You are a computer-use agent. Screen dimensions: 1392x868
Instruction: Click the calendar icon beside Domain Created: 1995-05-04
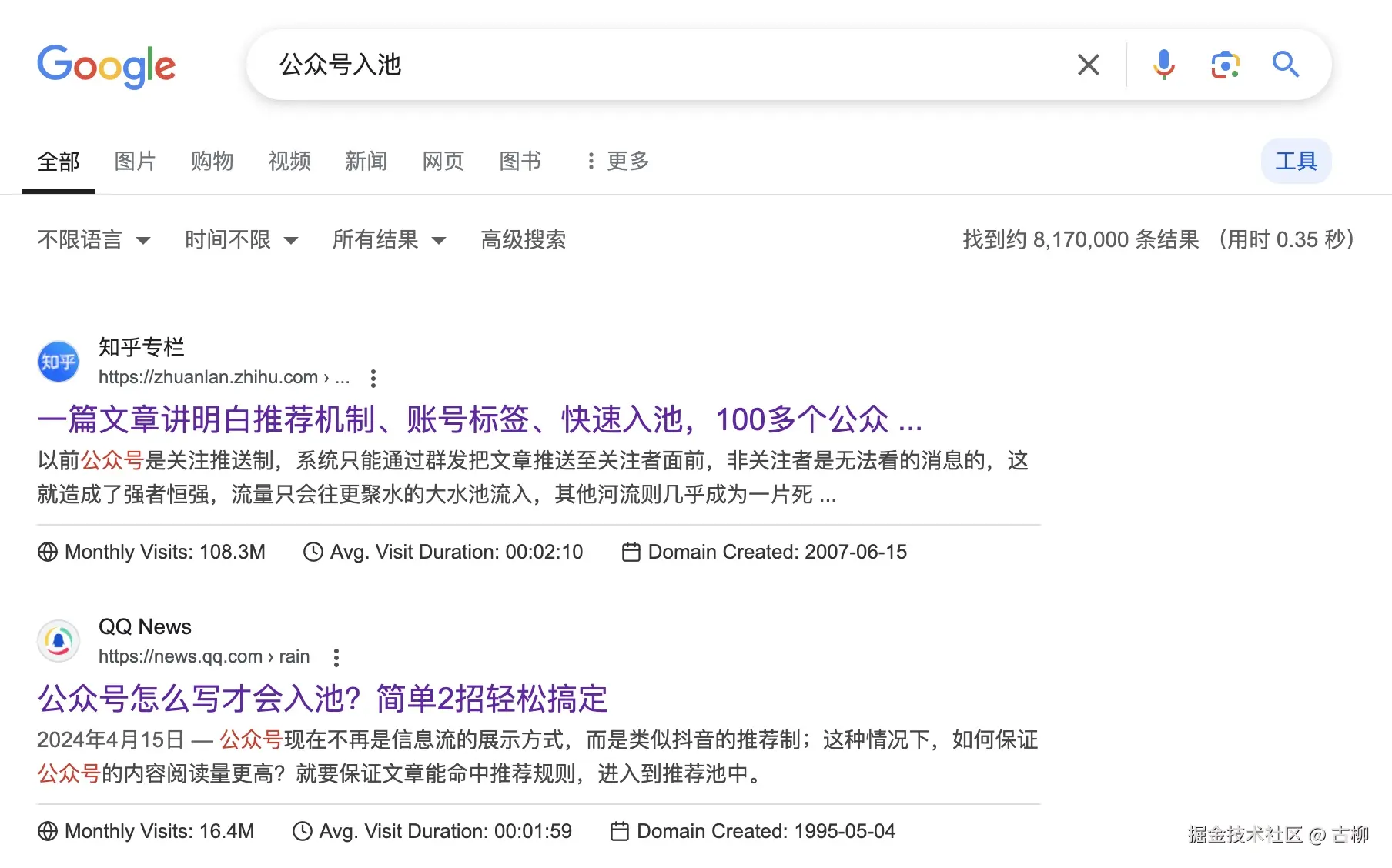pos(620,831)
